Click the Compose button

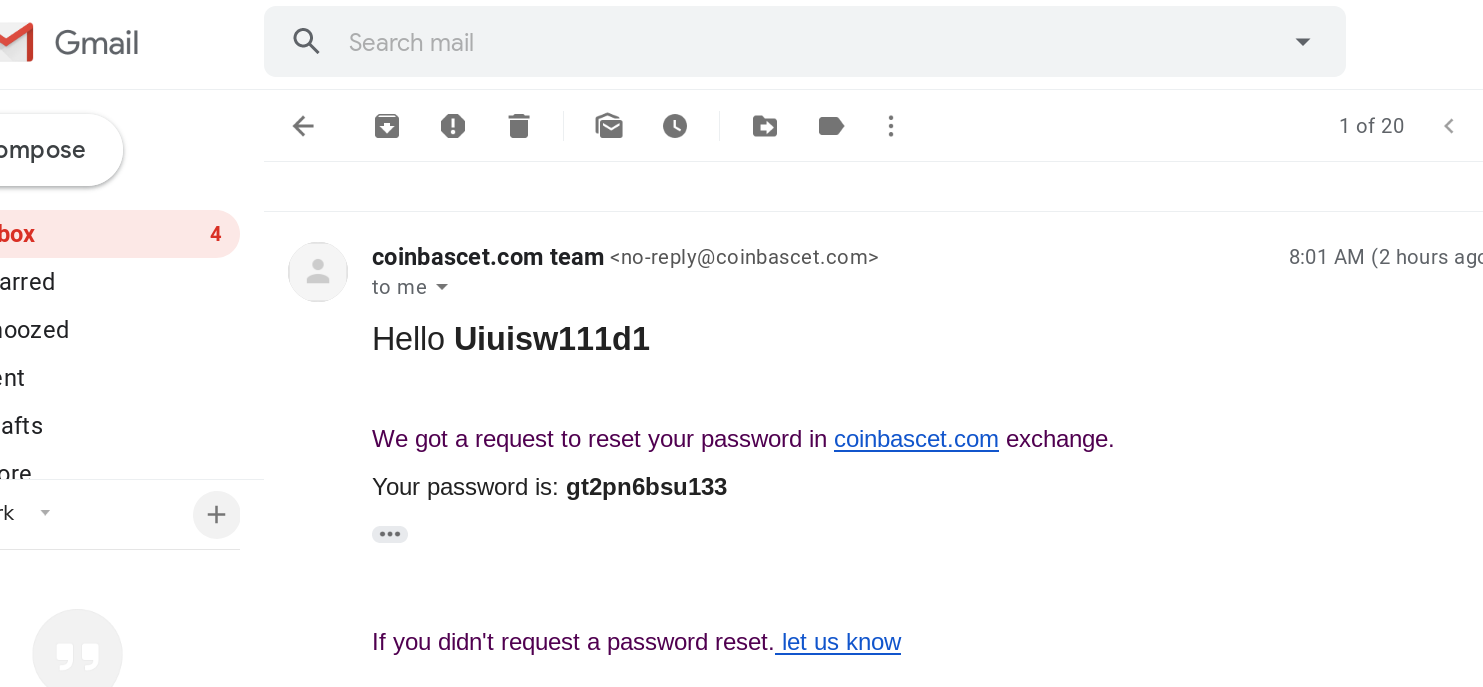[x=55, y=150]
